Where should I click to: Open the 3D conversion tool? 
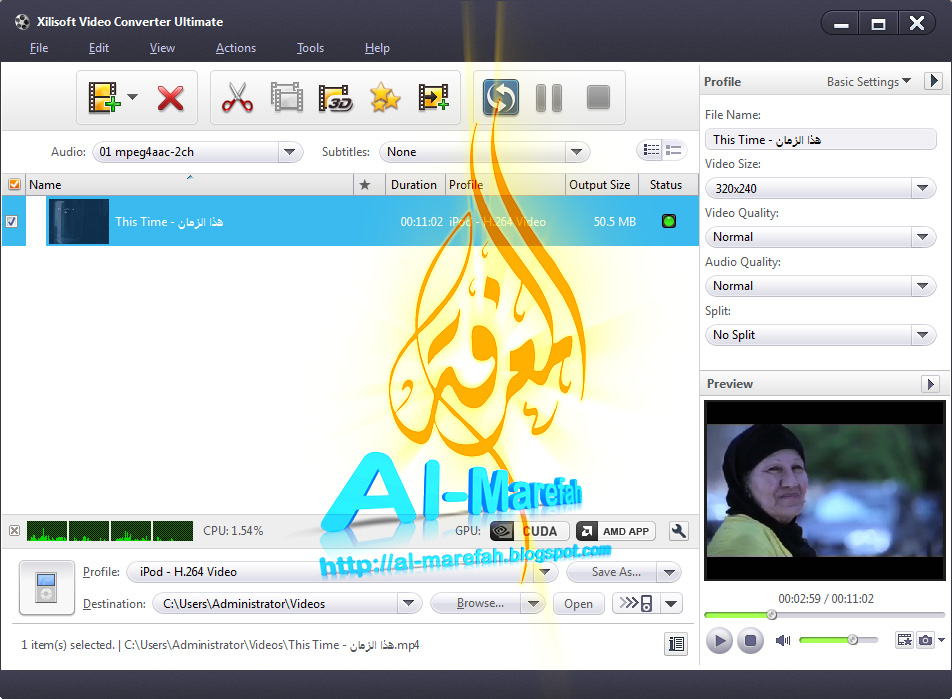click(x=336, y=98)
